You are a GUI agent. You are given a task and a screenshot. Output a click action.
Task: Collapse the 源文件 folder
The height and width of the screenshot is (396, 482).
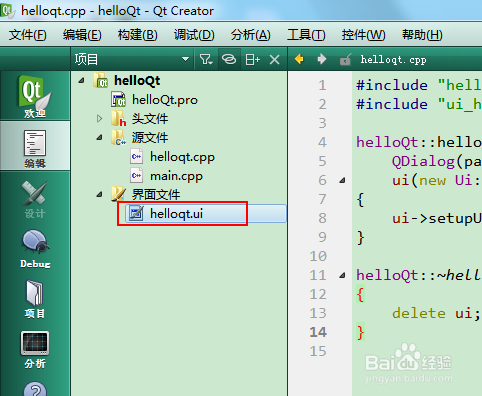click(x=99, y=137)
